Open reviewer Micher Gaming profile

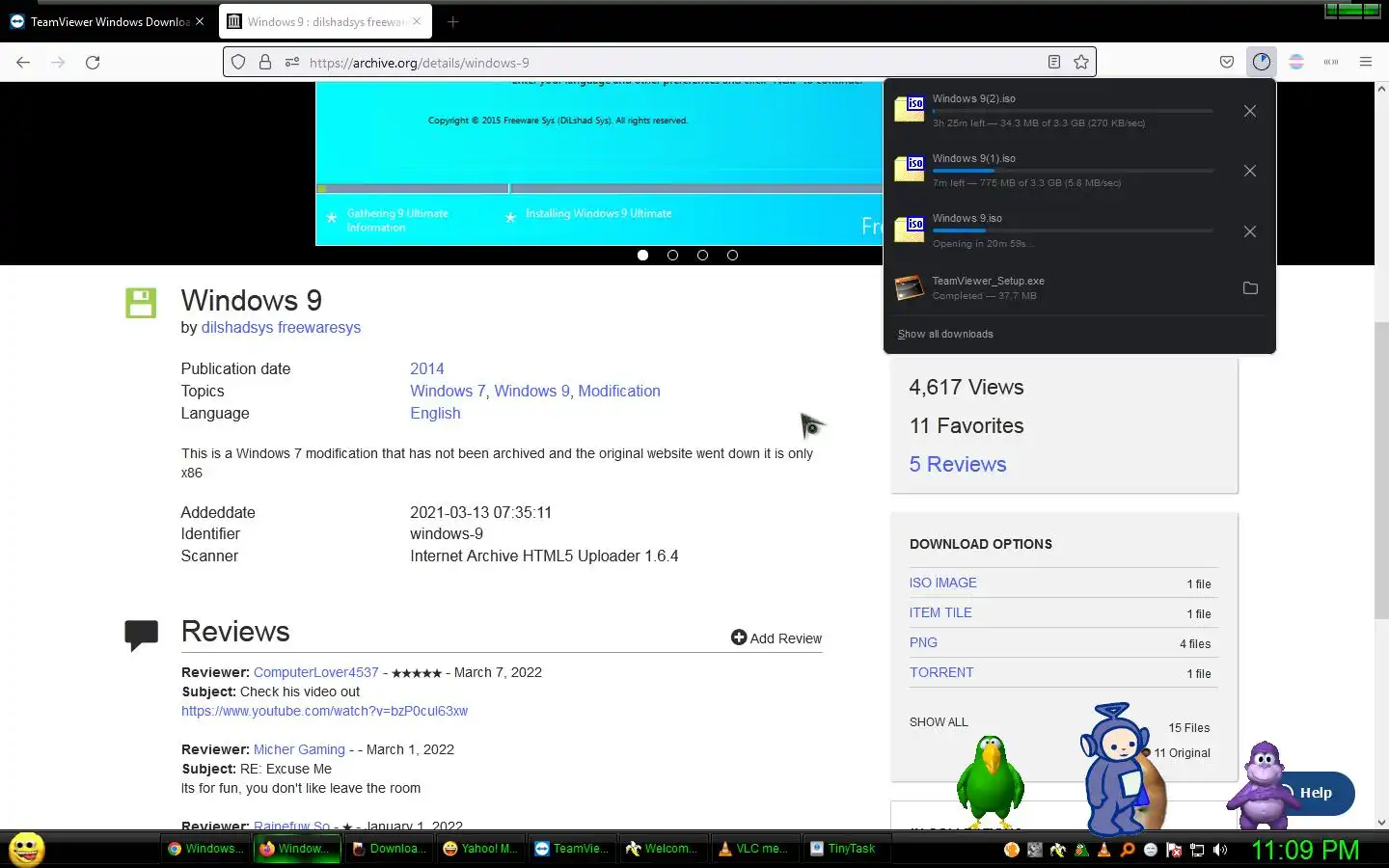(x=299, y=749)
